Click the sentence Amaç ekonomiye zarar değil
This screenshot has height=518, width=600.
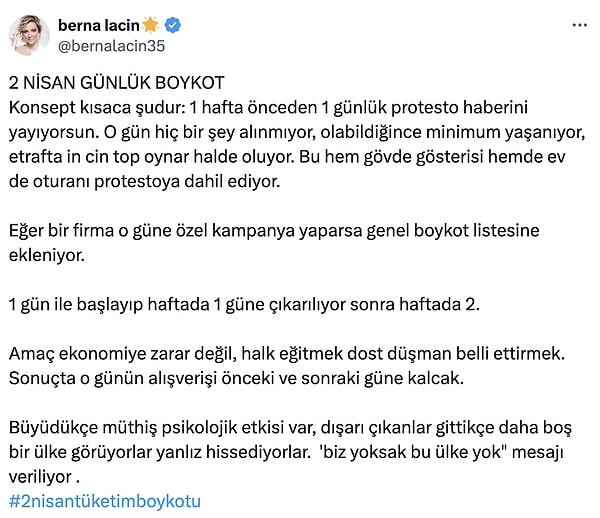pyautogui.click(x=287, y=354)
